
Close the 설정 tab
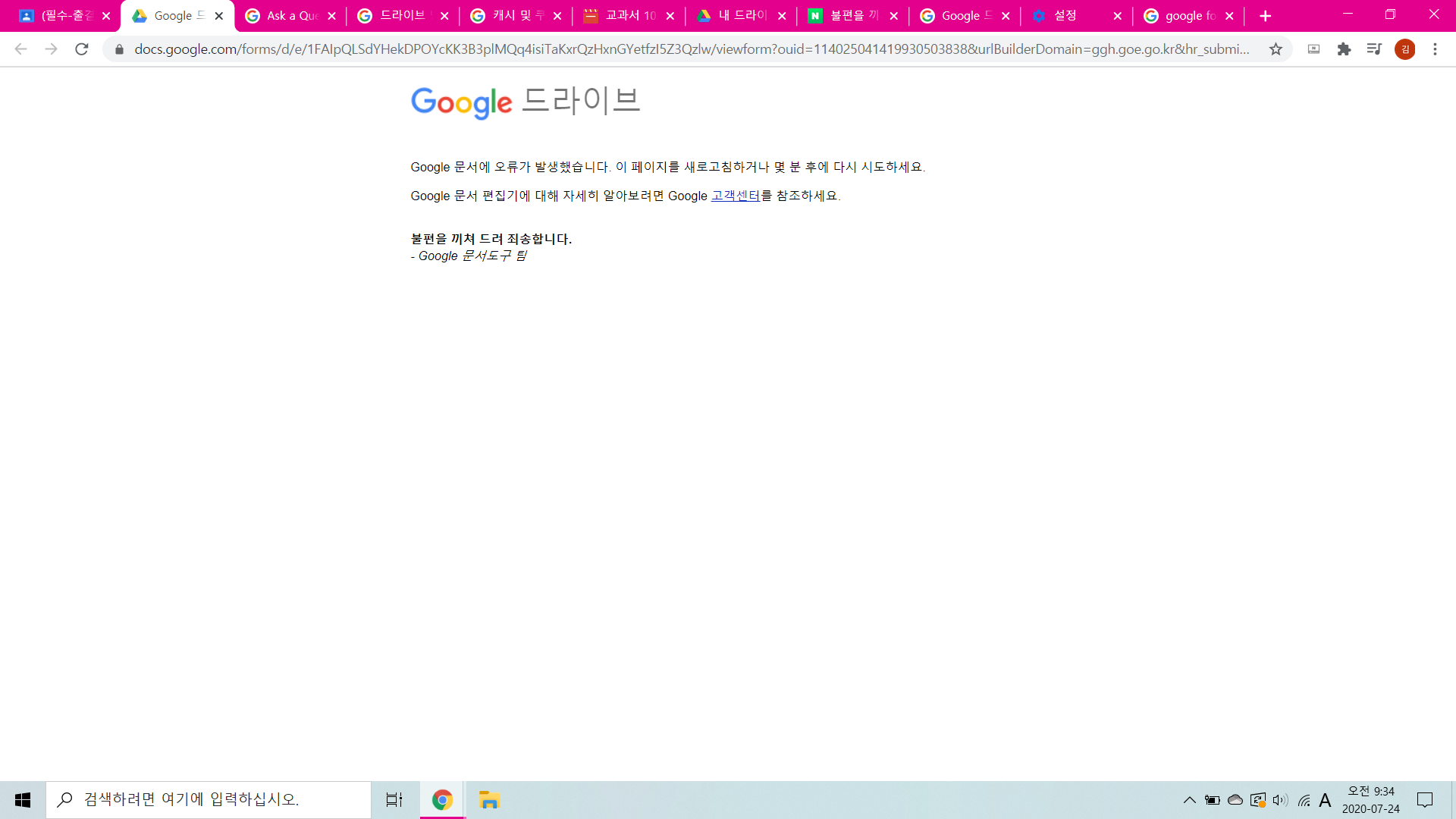(1117, 16)
